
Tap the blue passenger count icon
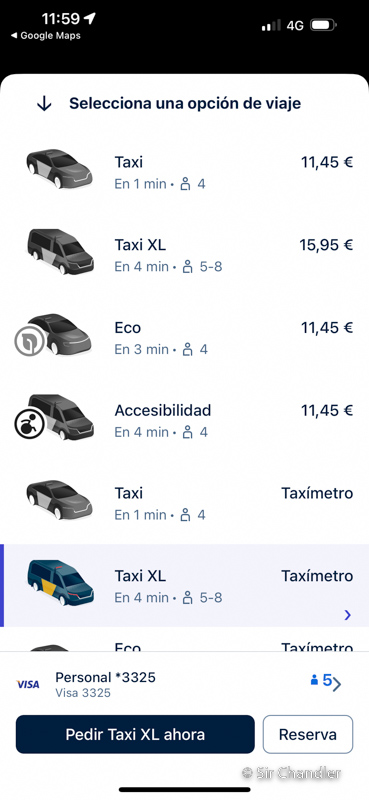[x=314, y=680]
